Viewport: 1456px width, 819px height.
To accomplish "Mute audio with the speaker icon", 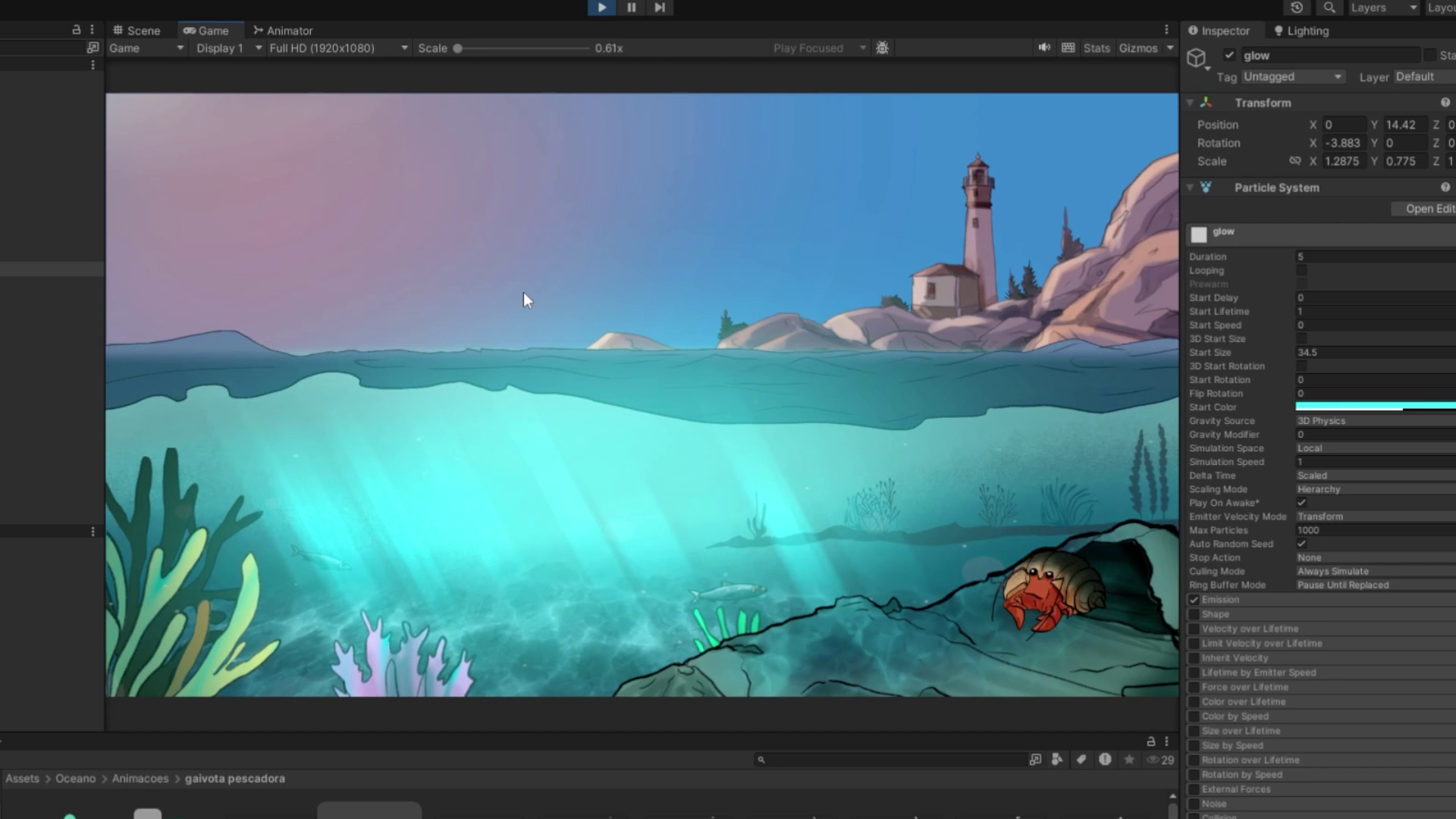I will click(x=1044, y=48).
